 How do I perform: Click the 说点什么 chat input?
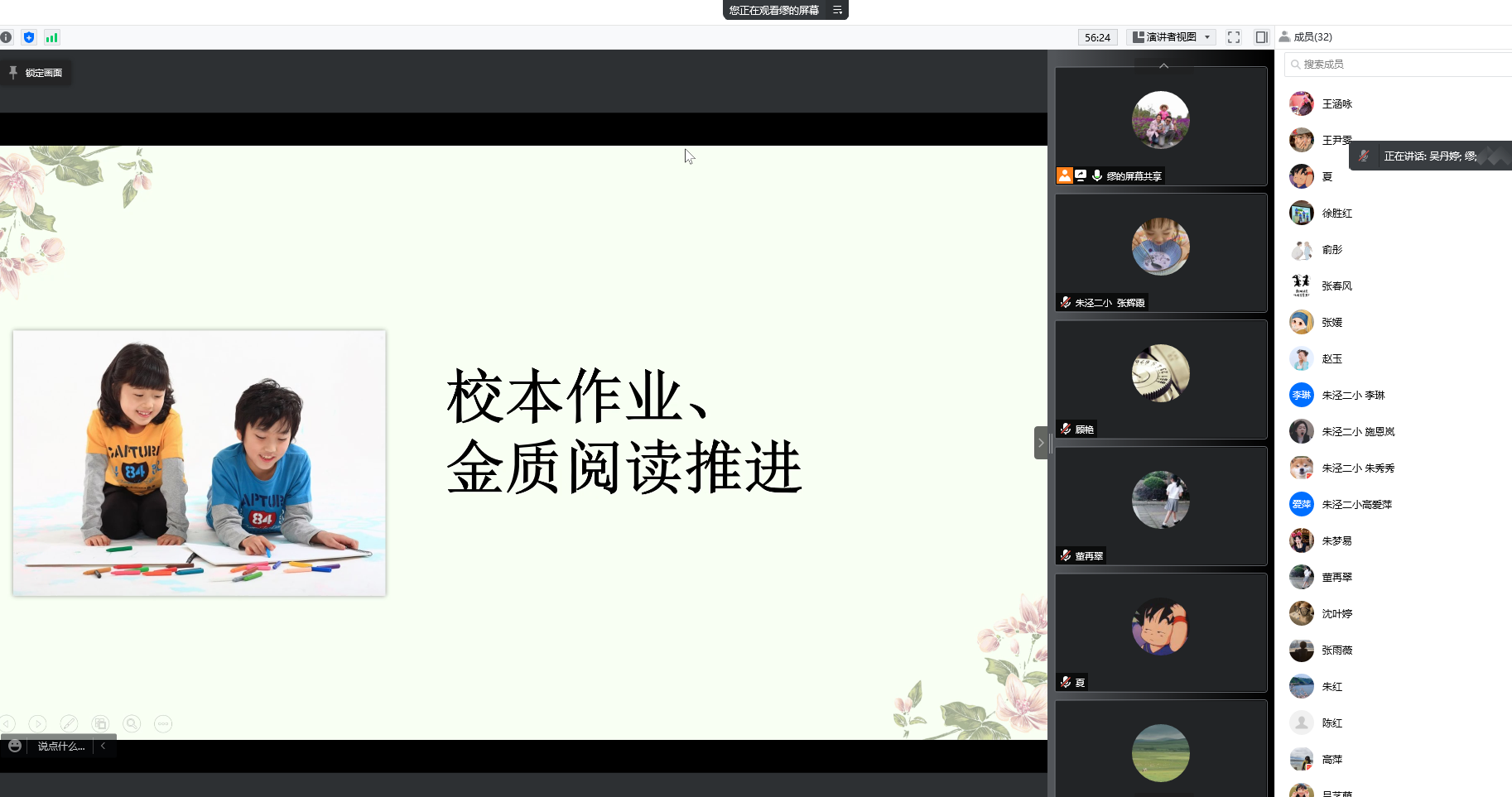[x=61, y=746]
